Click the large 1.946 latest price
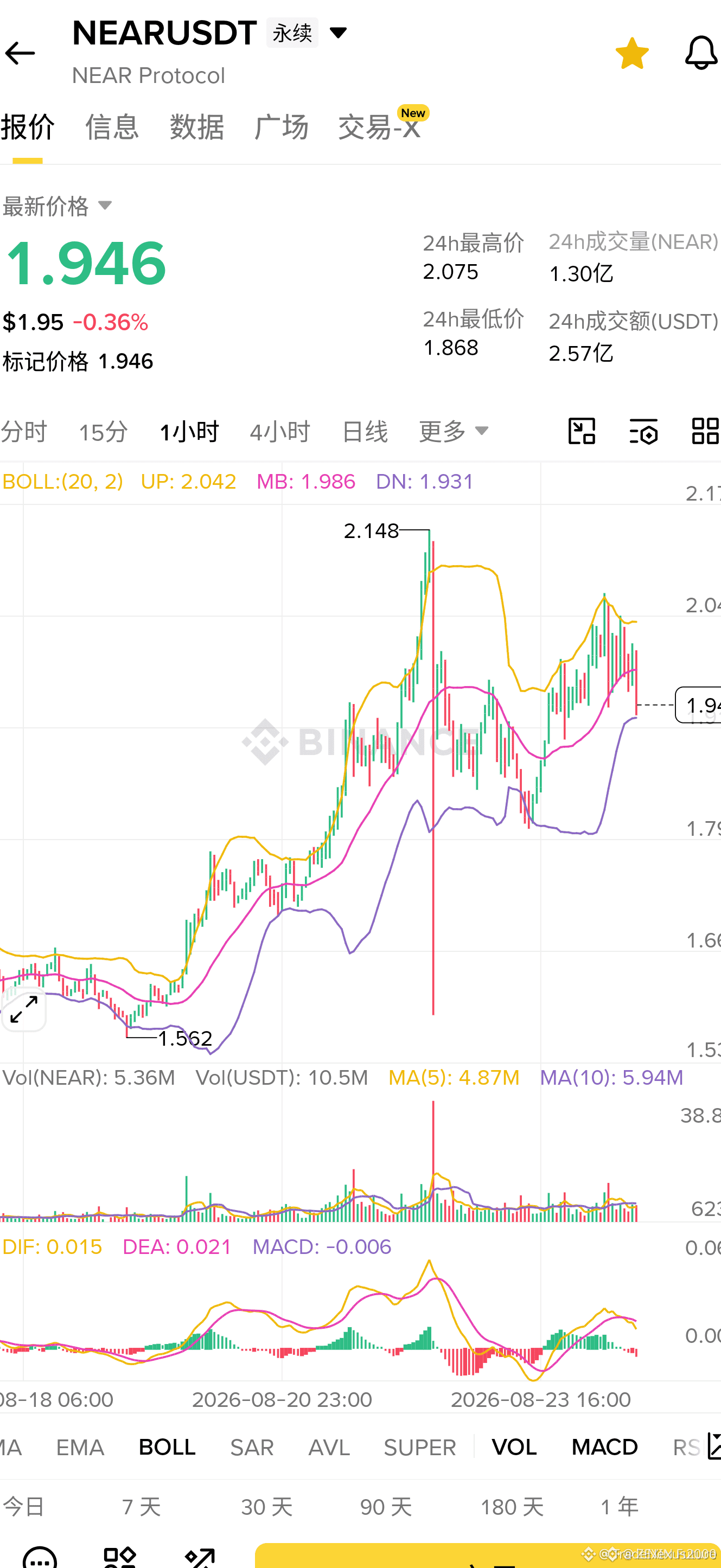Screen dimensions: 721x1568 pos(85,263)
